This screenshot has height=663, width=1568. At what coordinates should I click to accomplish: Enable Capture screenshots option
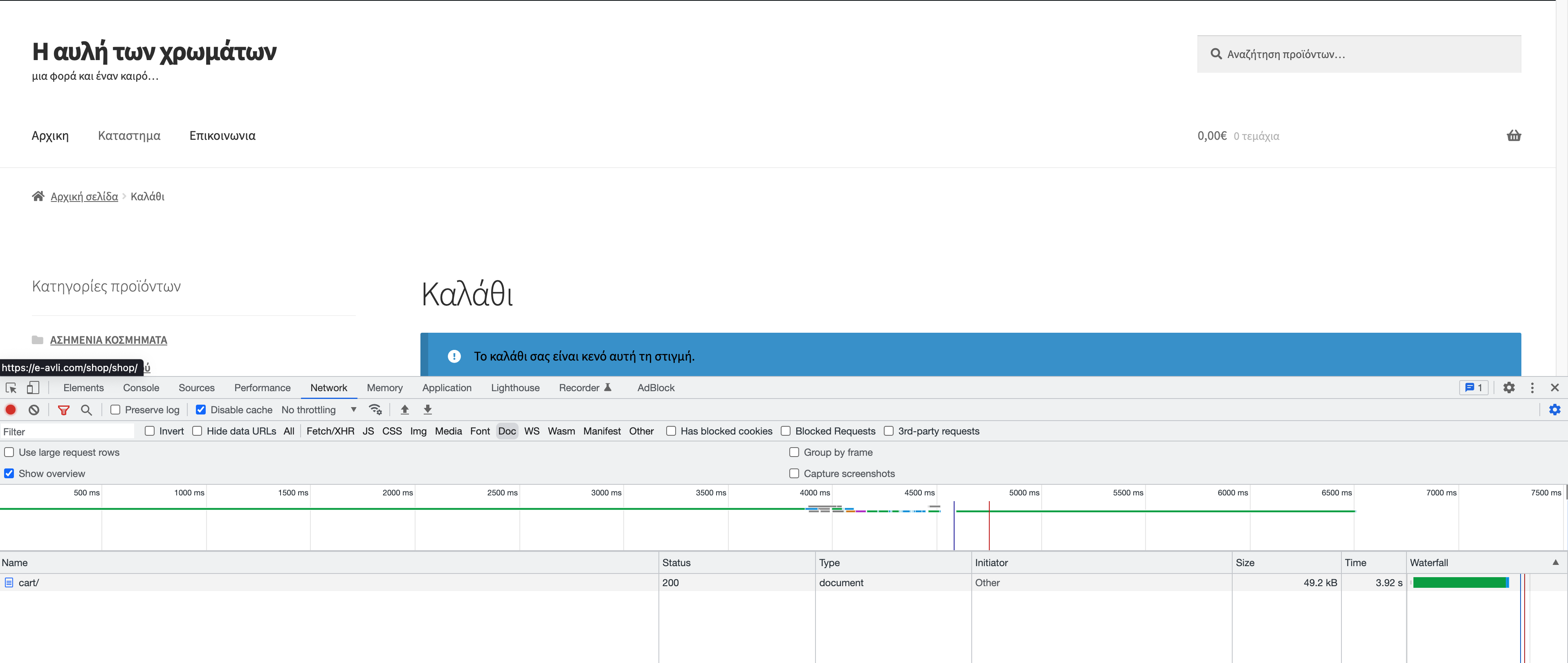tap(794, 473)
